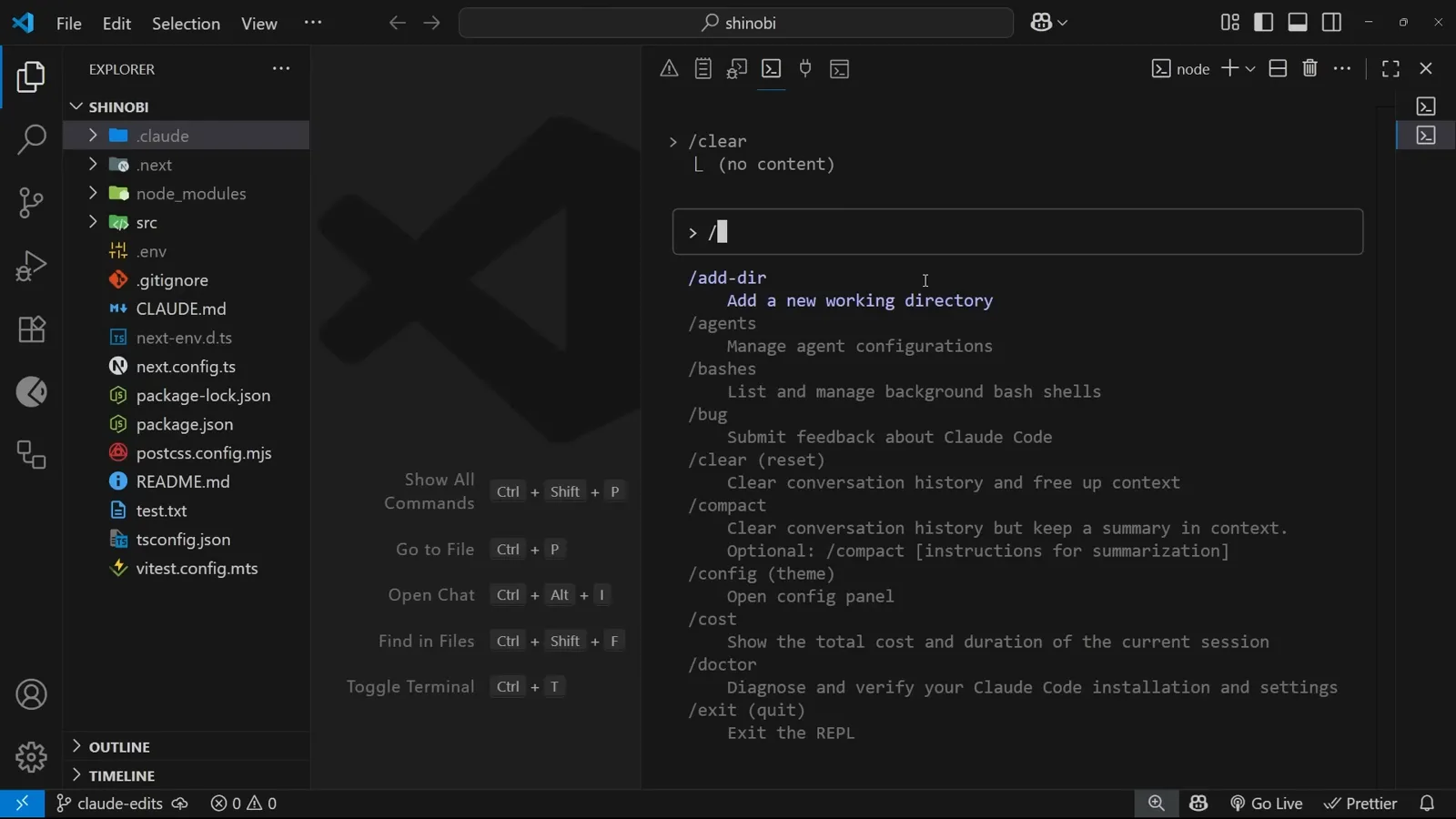Open the Explorer view in activity bar
1456x819 pixels.
pos(31,77)
